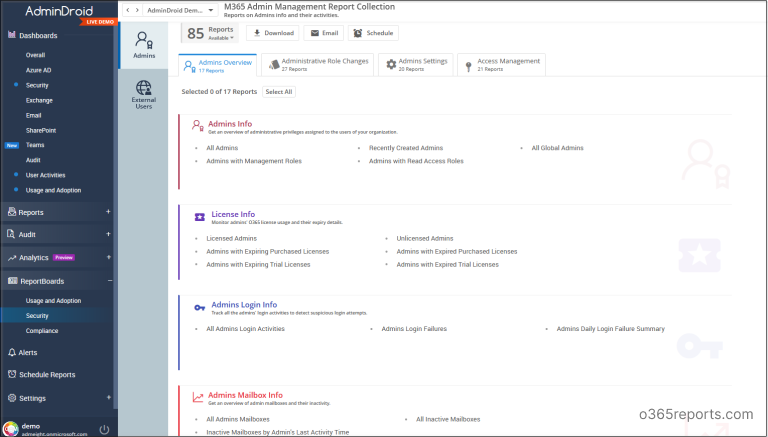Viewport: 768px width, 437px height.
Task: Click the Schedule Reports clock icon
Action: pos(12,374)
